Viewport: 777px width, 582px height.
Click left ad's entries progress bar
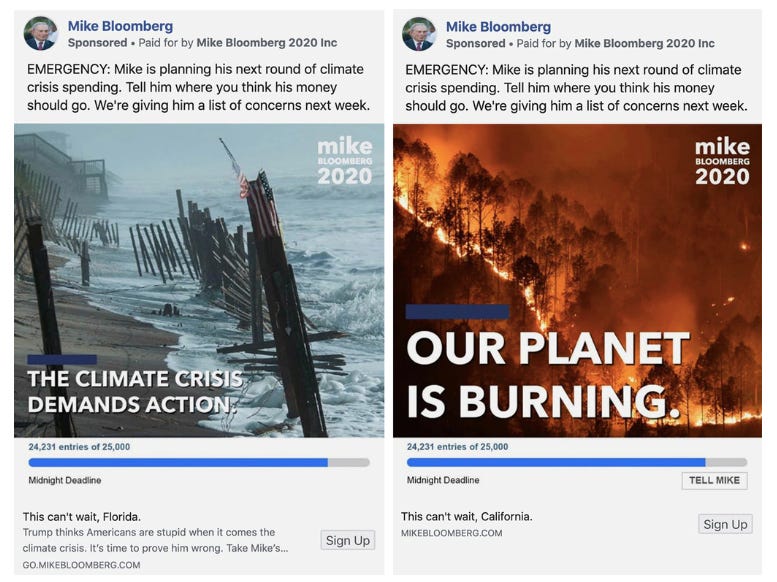(x=198, y=462)
